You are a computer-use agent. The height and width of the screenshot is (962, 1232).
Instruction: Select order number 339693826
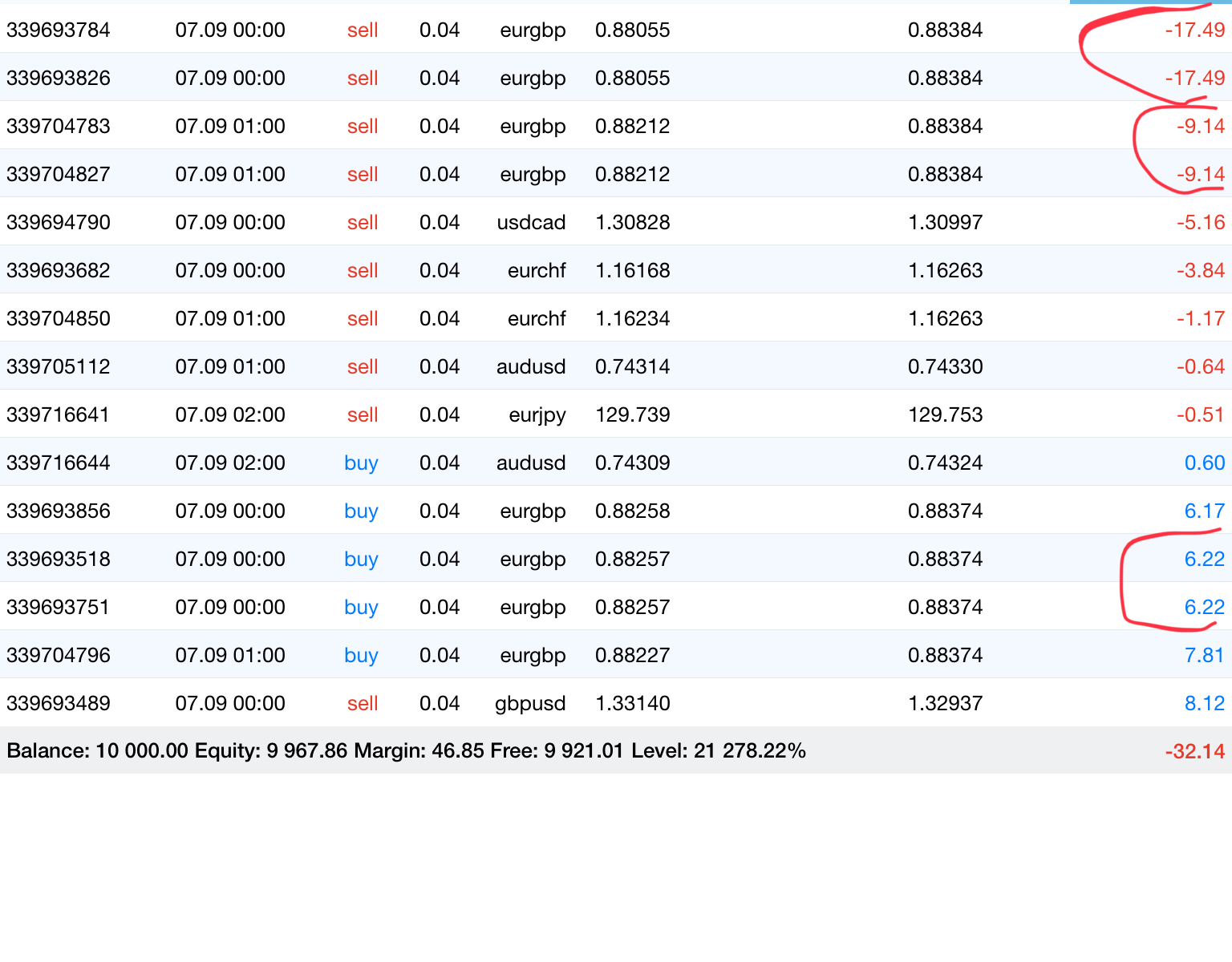pos(59,79)
